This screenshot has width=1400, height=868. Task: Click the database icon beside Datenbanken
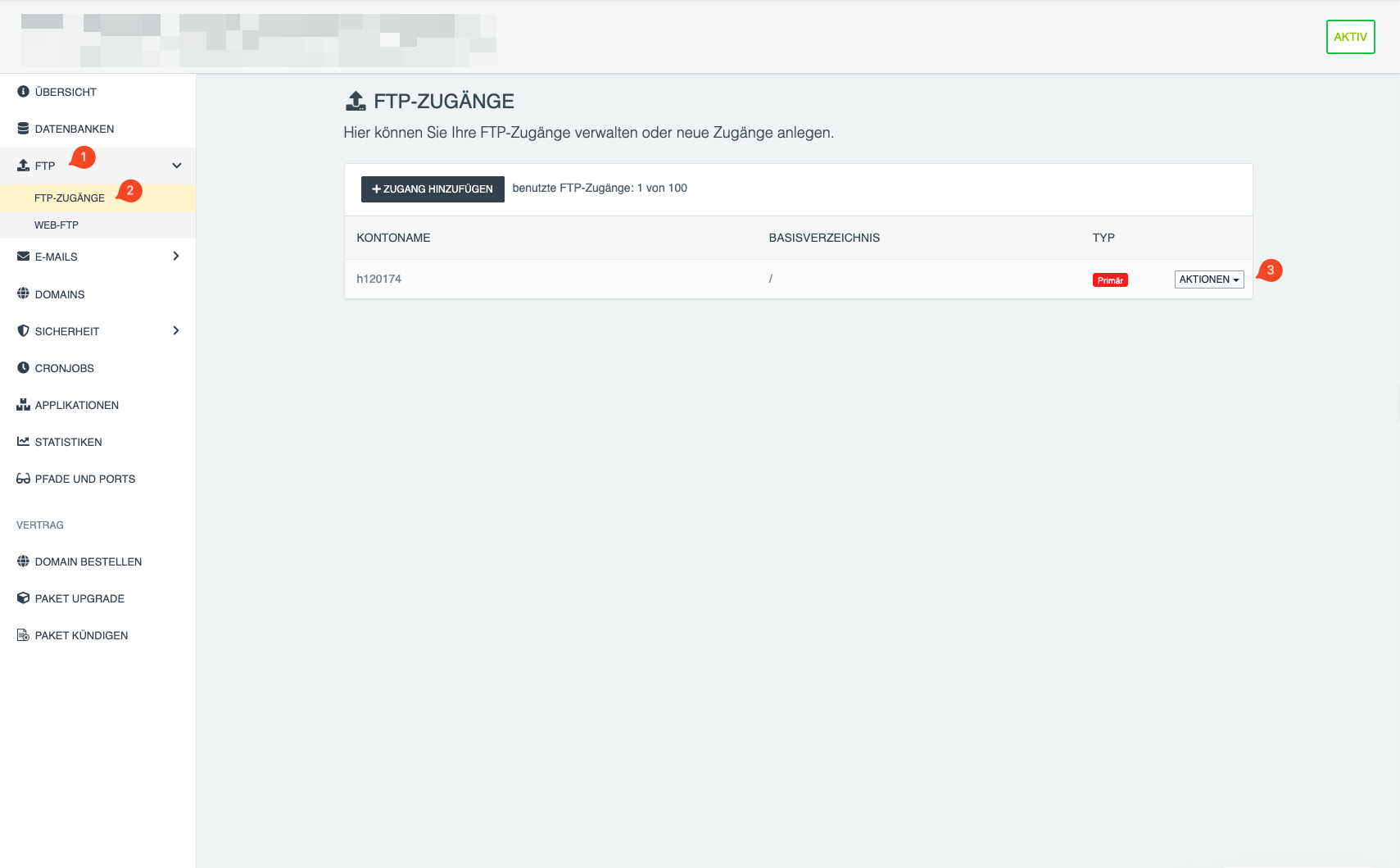tap(23, 129)
